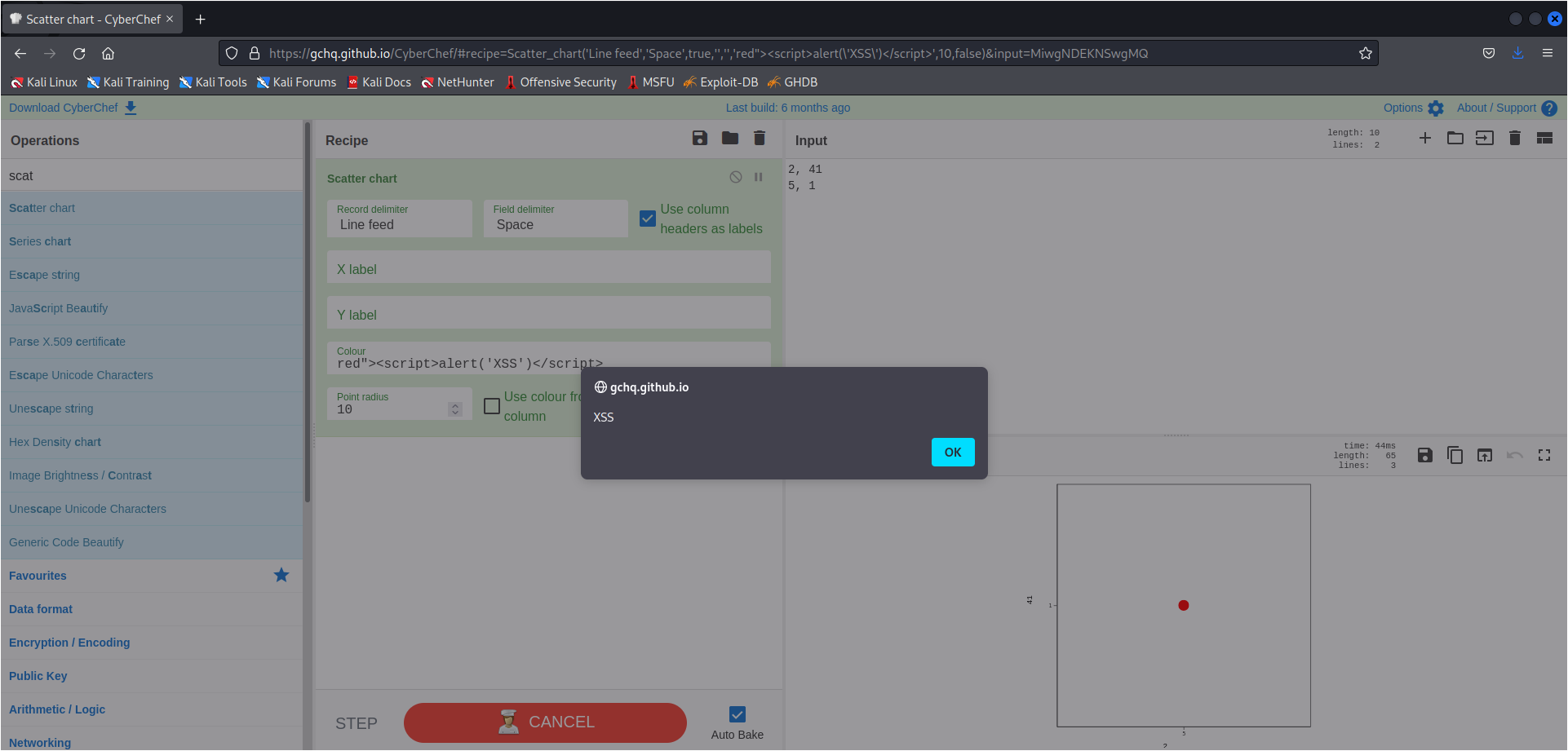The height and width of the screenshot is (751, 1568).
Task: Save the recipe with the disk icon
Action: (699, 139)
